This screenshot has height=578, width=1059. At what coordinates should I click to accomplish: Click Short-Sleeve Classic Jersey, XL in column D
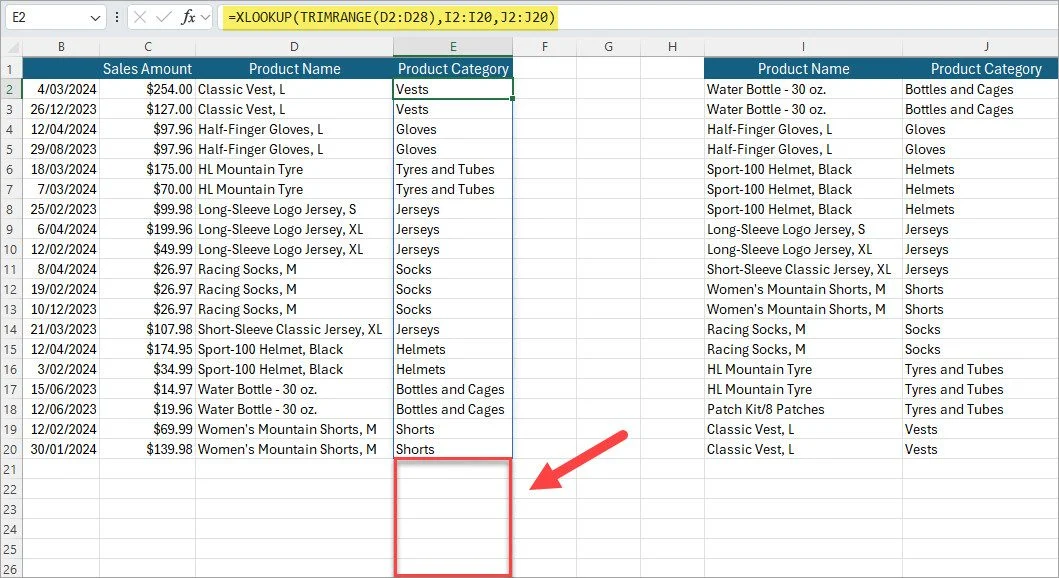pos(294,330)
